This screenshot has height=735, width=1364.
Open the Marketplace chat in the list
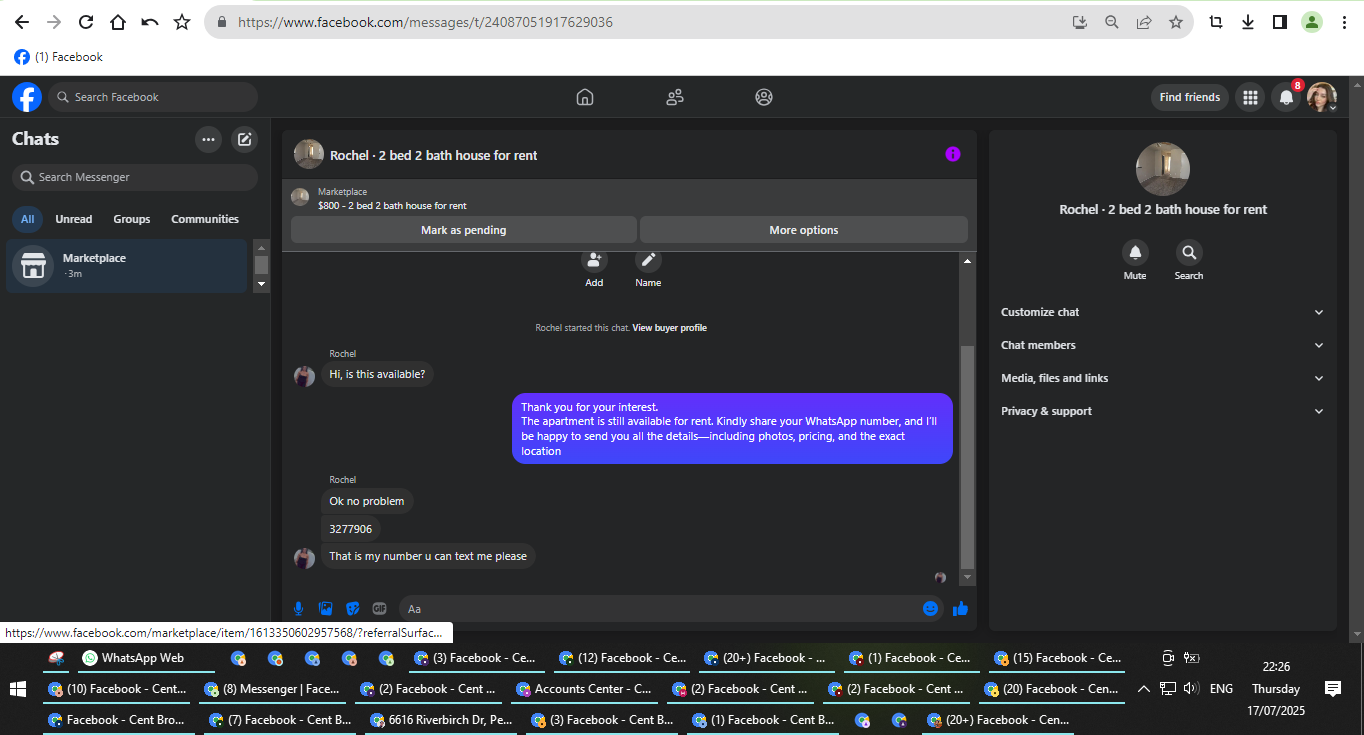pyautogui.click(x=127, y=266)
